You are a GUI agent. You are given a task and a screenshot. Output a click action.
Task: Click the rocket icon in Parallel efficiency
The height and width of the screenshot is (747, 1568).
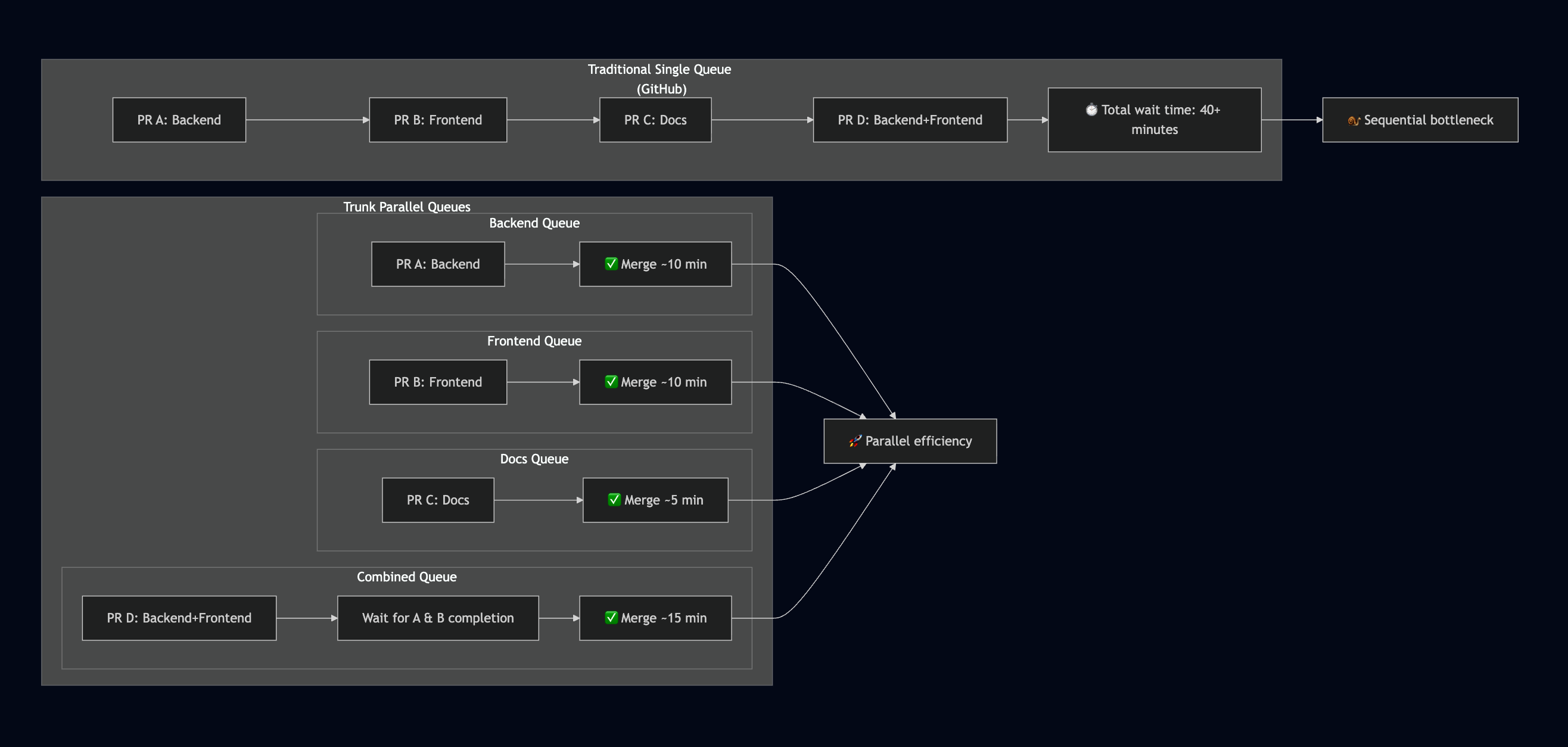click(x=855, y=441)
